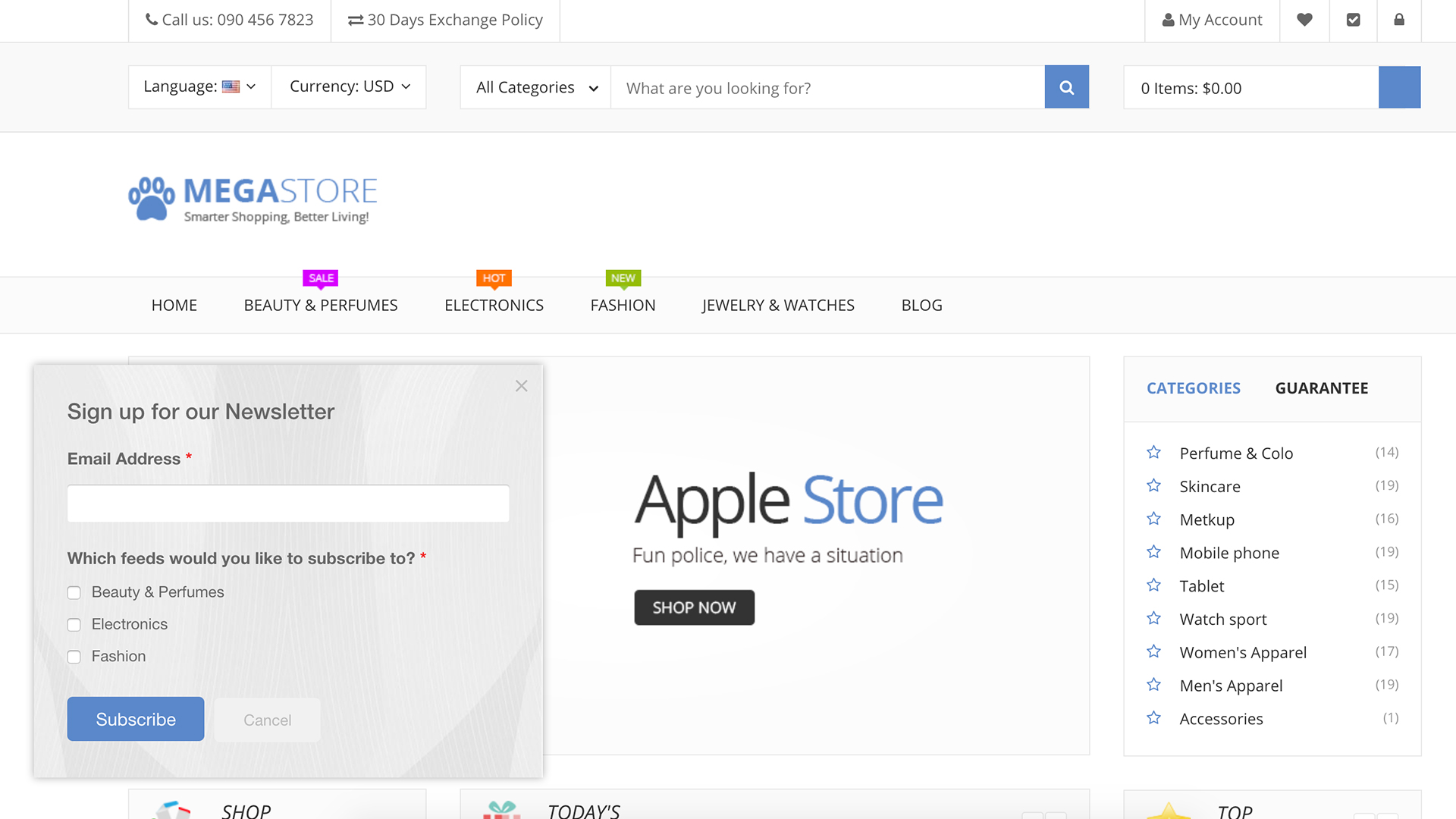Open the FASHION menu

pos(623,306)
